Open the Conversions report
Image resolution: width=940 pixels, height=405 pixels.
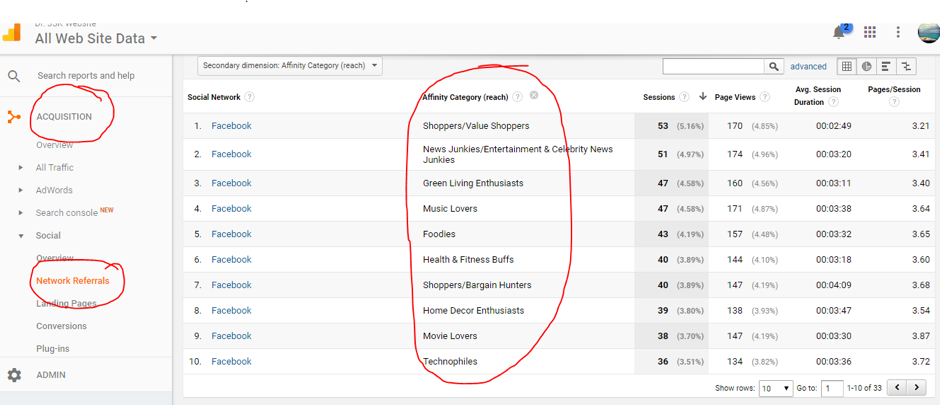[x=61, y=326]
